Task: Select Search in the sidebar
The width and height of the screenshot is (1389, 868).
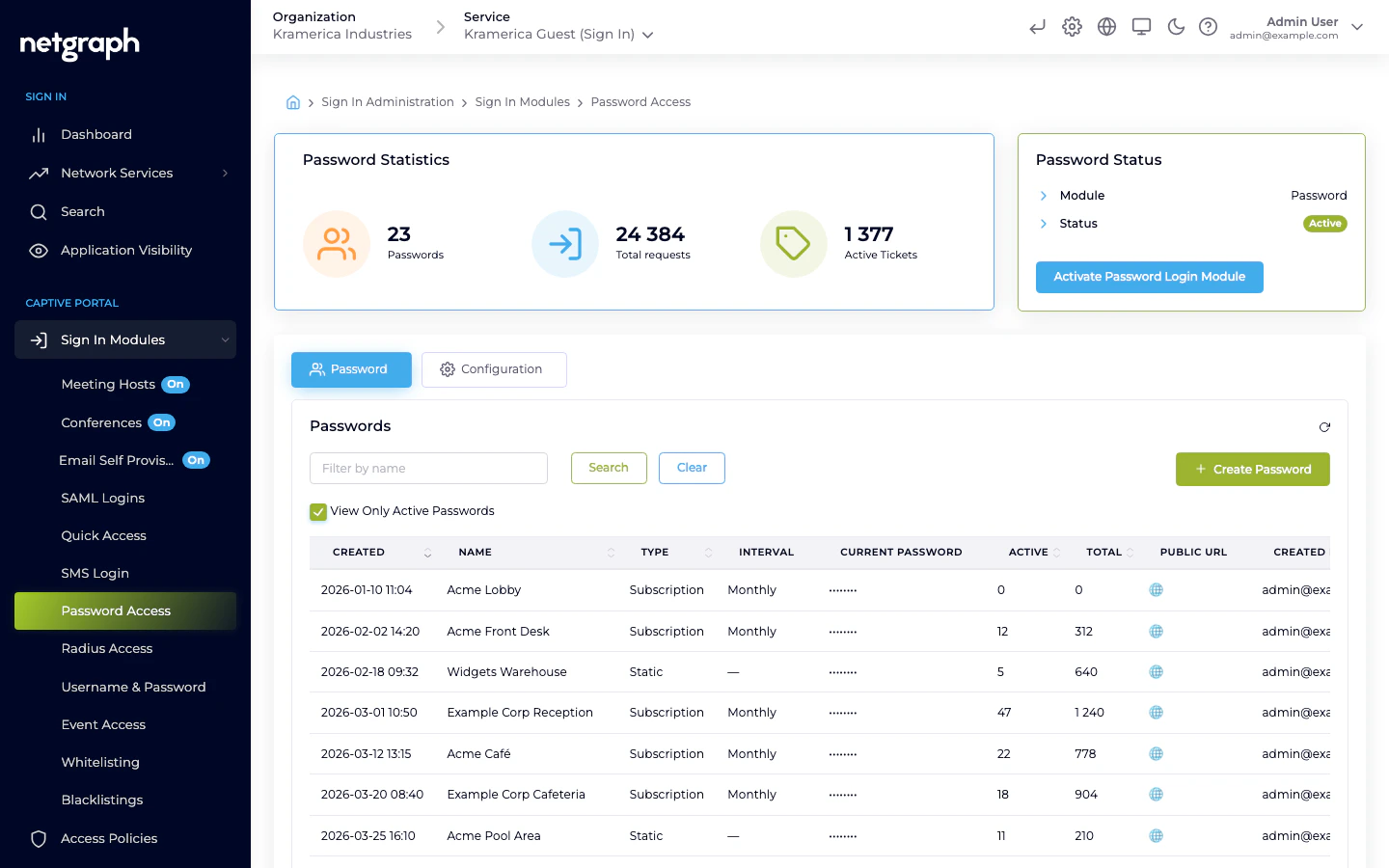Action: tap(83, 211)
